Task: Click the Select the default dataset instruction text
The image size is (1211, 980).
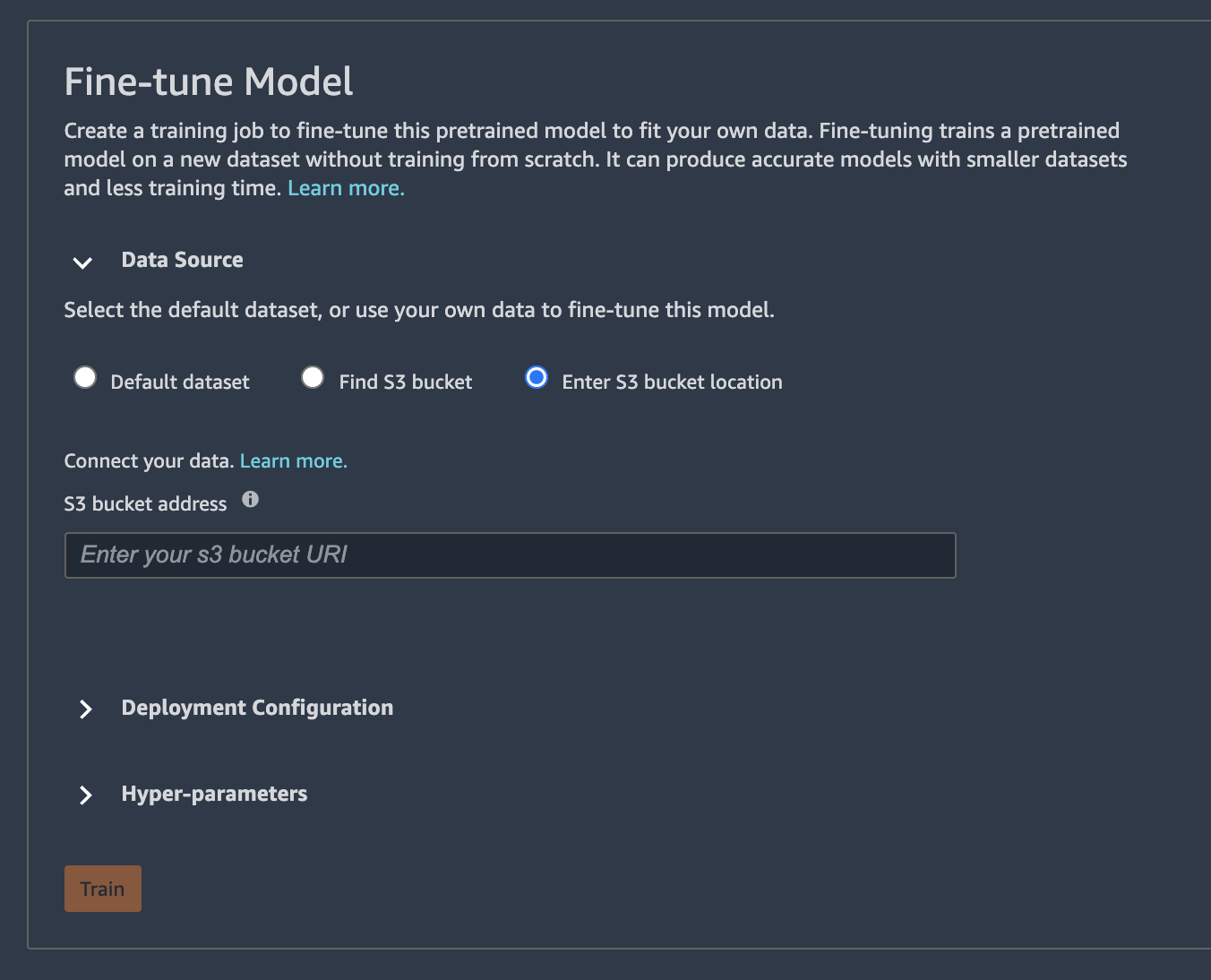Action: 418,310
